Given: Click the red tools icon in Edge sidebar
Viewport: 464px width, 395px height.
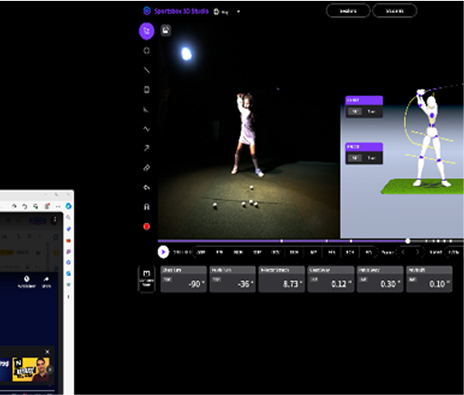Looking at the screenshot, I should [x=68, y=240].
